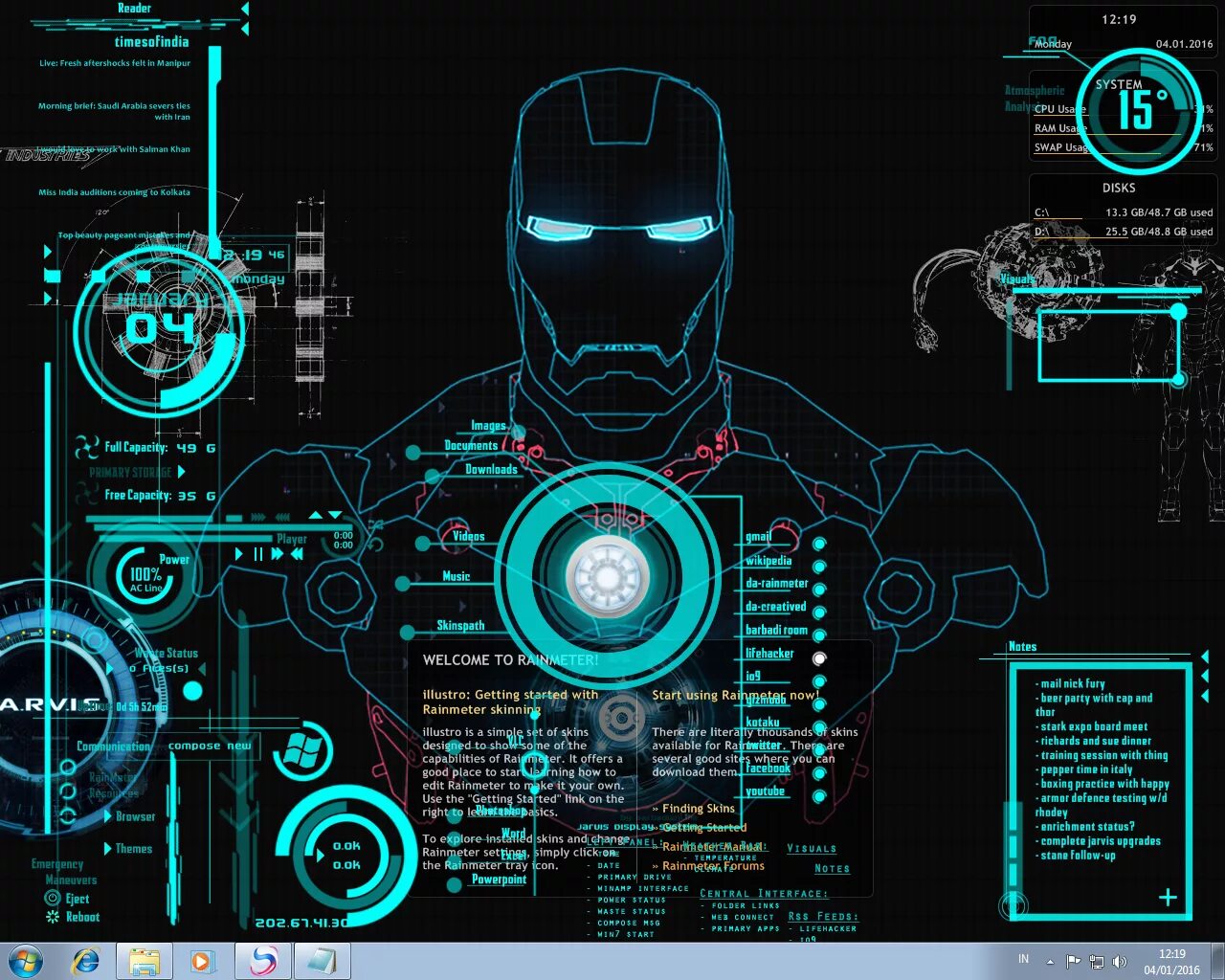Click the wikipedia indicator dot
The width and height of the screenshot is (1225, 980).
coord(819,566)
